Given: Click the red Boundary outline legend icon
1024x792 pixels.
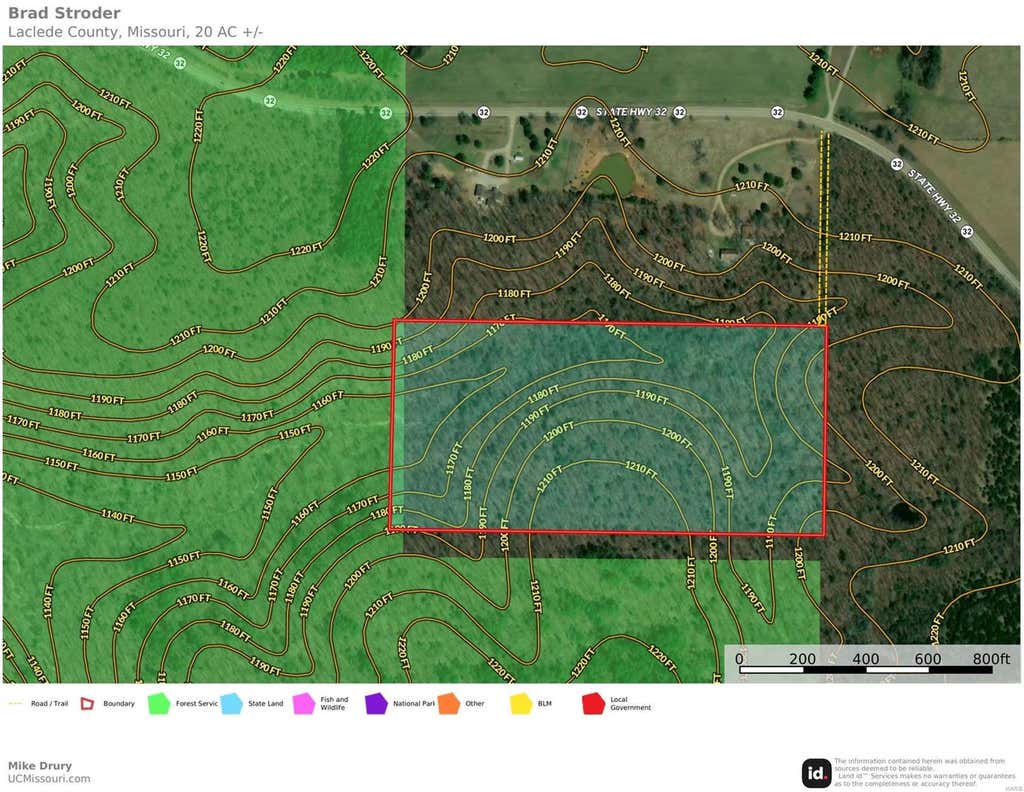Looking at the screenshot, I should [87, 703].
